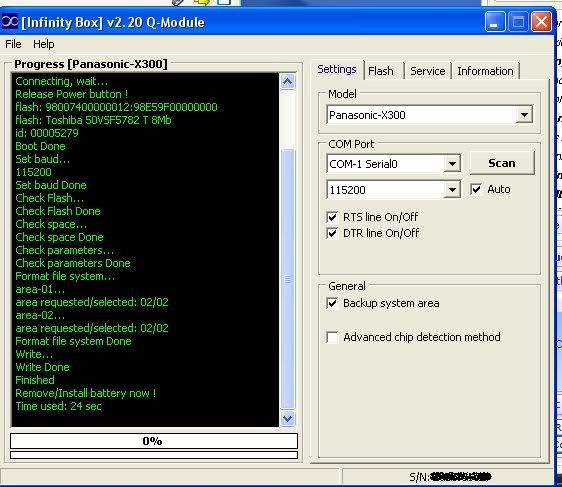Click log line 'Finished'

point(35,380)
